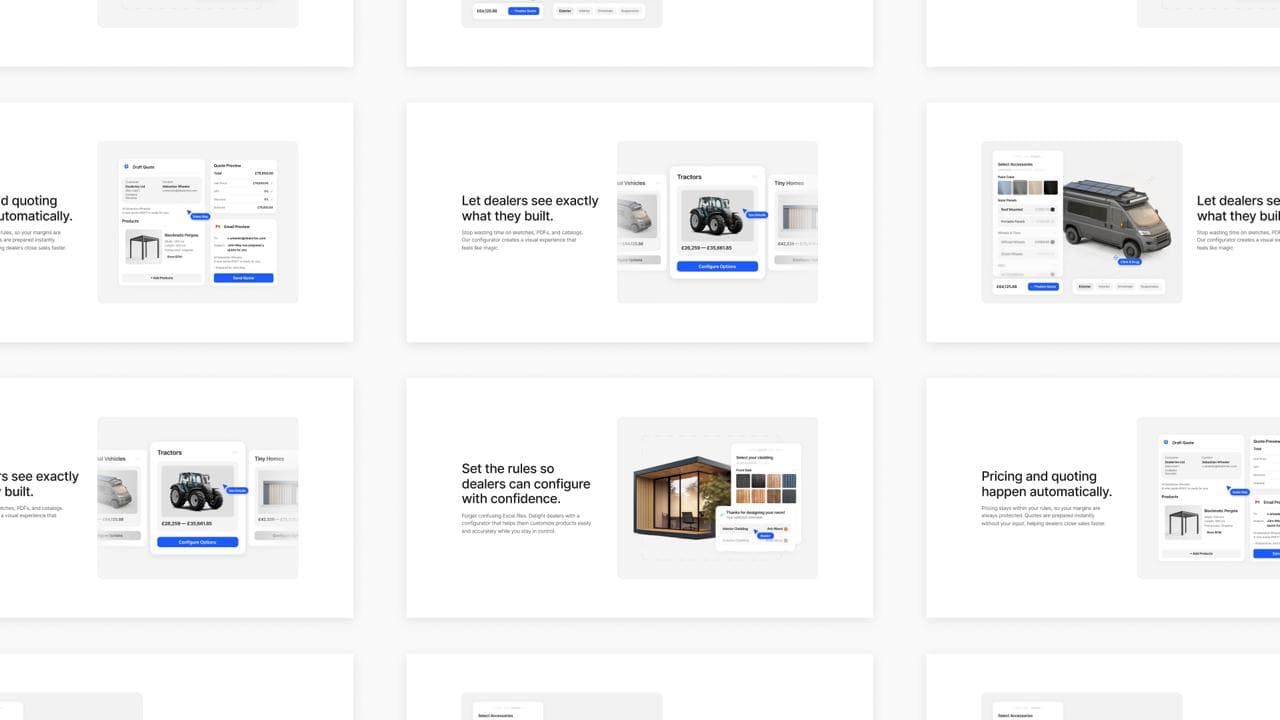The width and height of the screenshot is (1280, 720).
Task: Click the Blackmatic Pergola product thumbnail
Action: (x=143, y=245)
